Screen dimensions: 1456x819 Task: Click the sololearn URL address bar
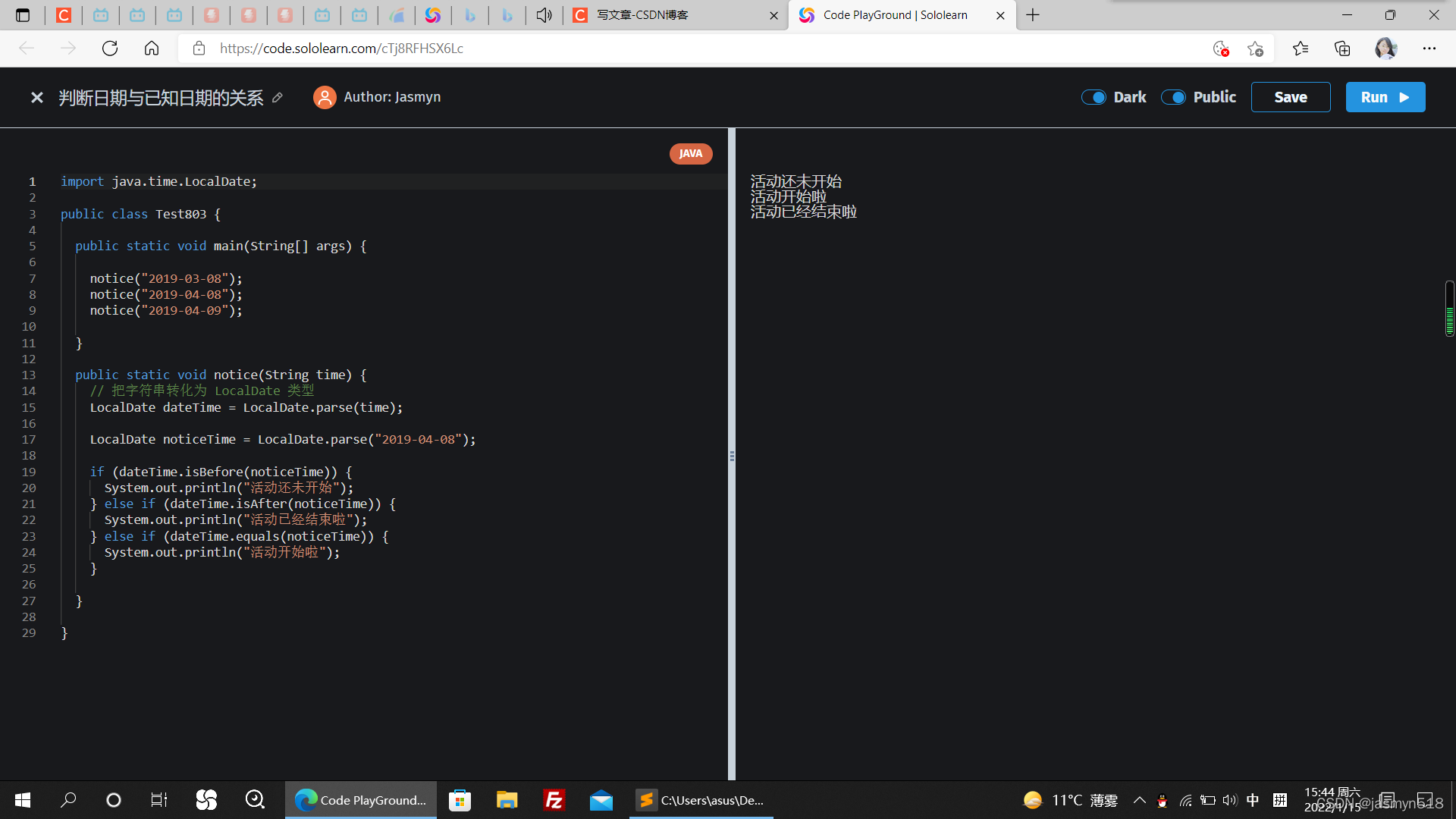coord(341,49)
